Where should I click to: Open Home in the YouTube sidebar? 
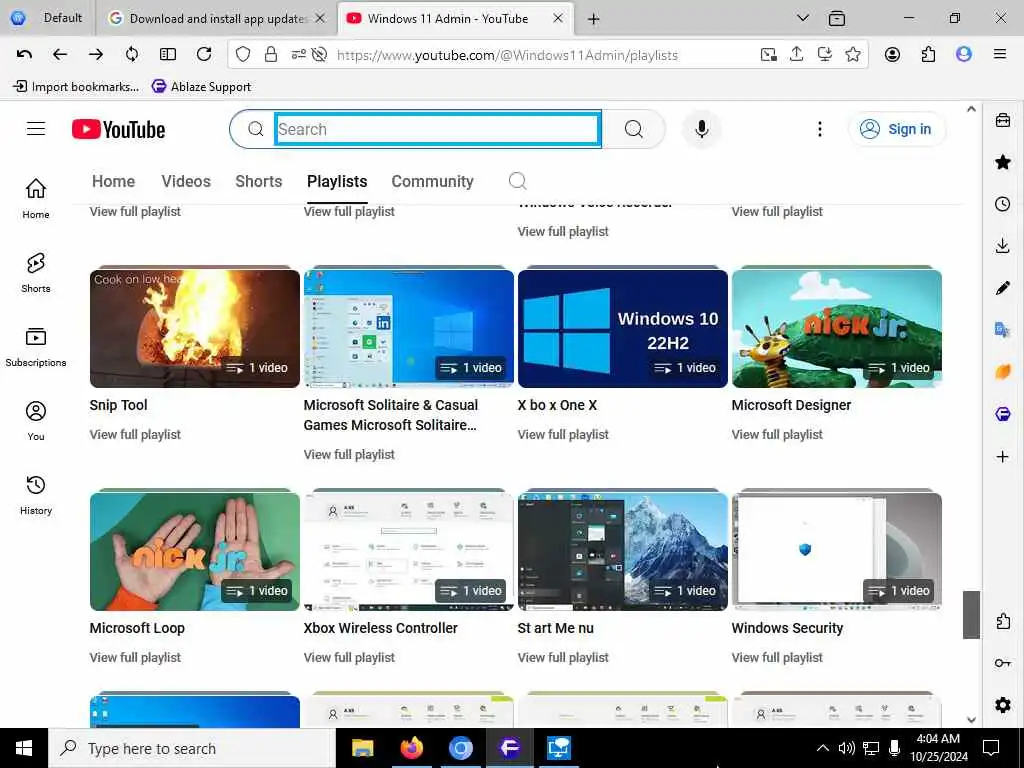coord(36,199)
